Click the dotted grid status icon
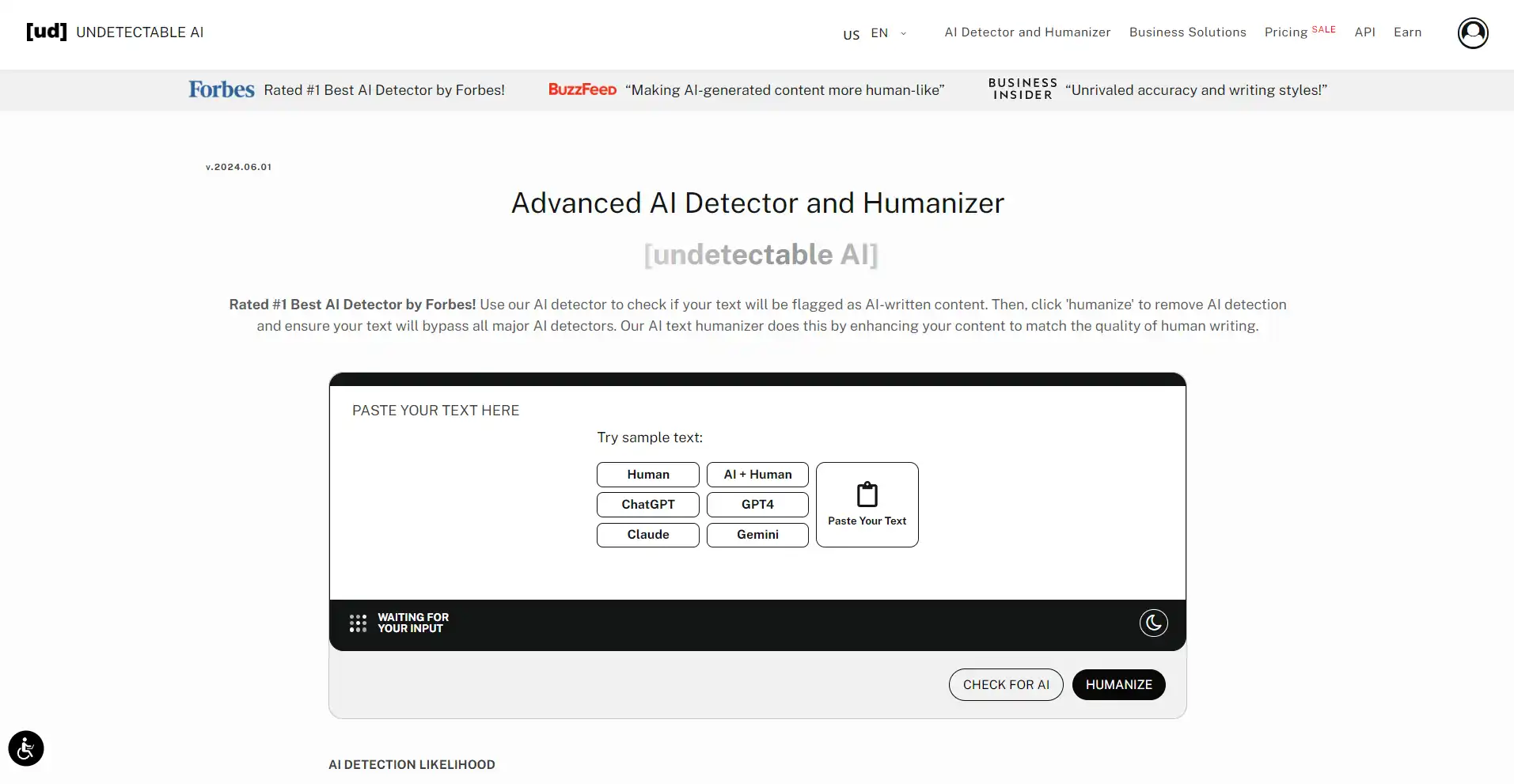The image size is (1514, 784). pyautogui.click(x=358, y=623)
